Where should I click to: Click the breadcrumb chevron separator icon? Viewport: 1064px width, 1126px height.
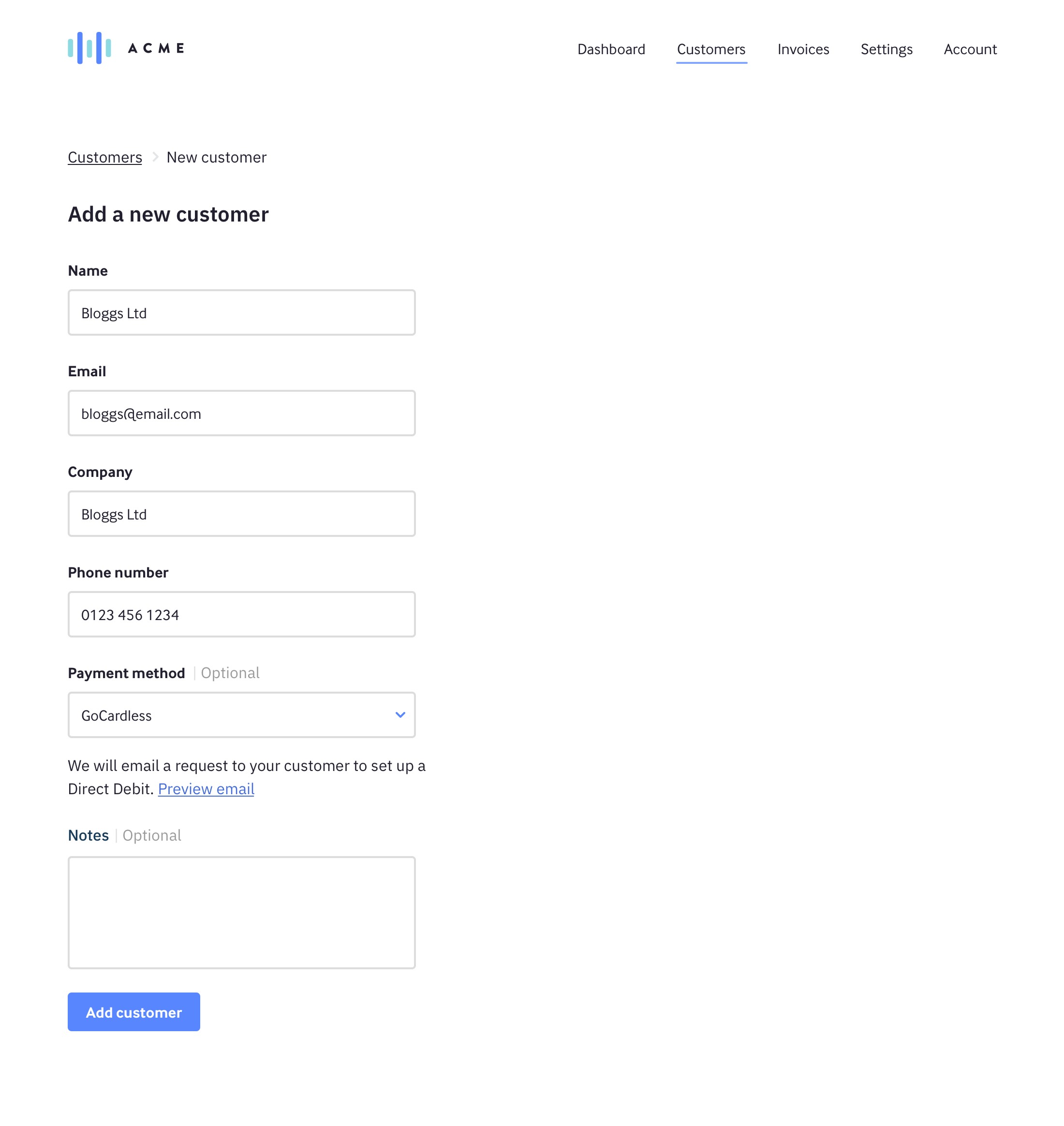(155, 157)
